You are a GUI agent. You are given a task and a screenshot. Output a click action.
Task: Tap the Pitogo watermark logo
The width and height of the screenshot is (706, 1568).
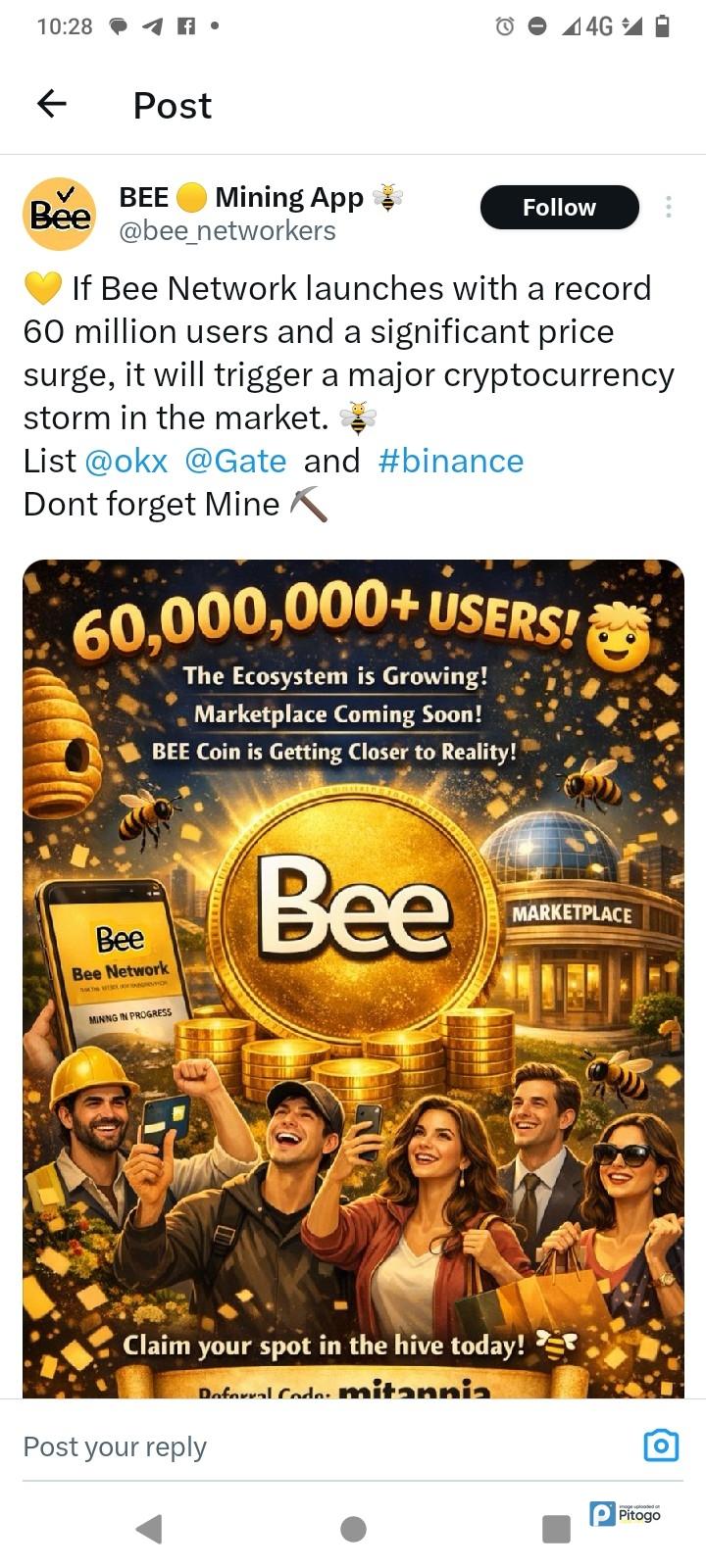pos(627,1514)
